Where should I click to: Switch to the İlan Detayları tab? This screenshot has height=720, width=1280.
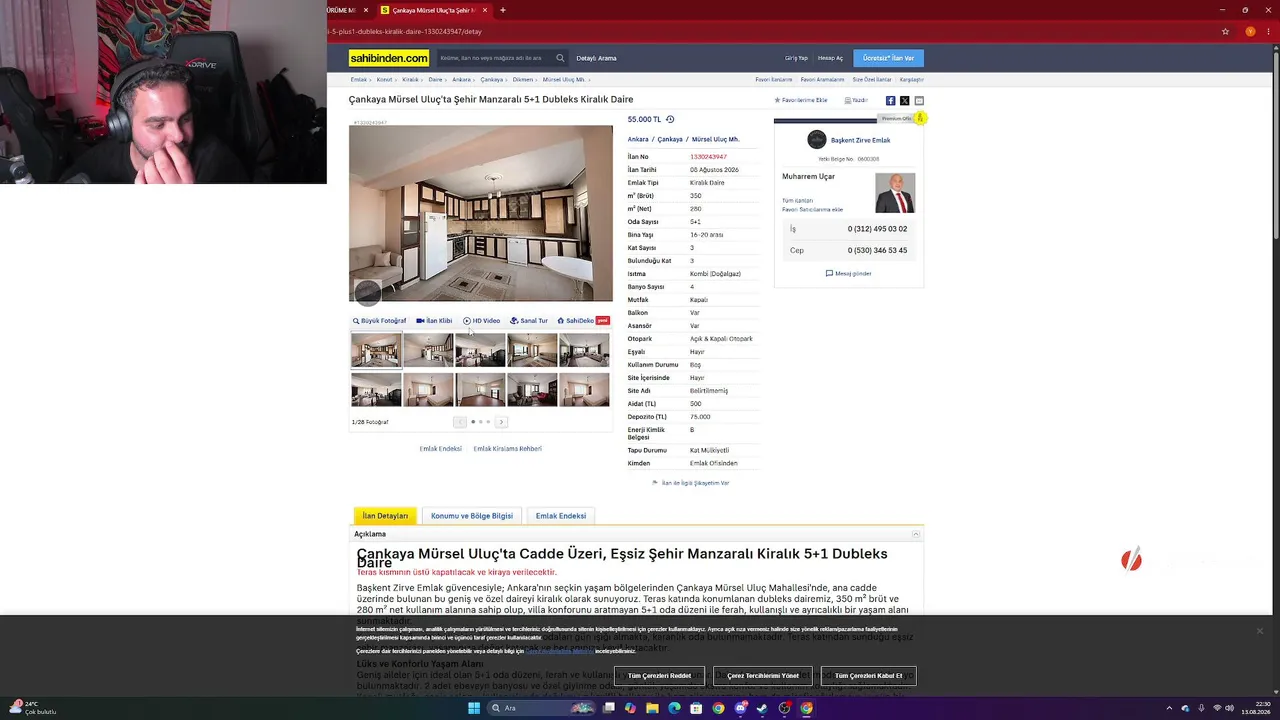pyautogui.click(x=385, y=516)
